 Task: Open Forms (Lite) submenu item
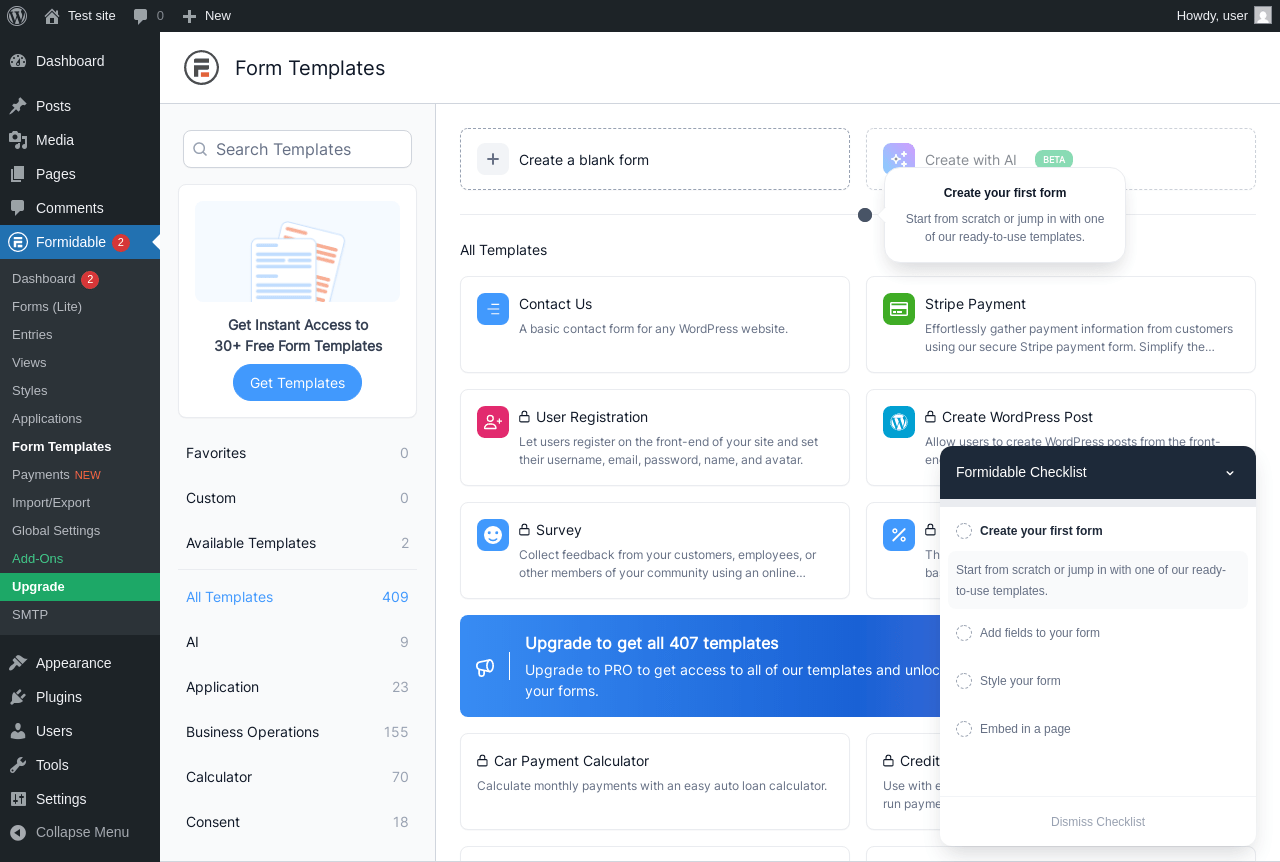(80, 307)
